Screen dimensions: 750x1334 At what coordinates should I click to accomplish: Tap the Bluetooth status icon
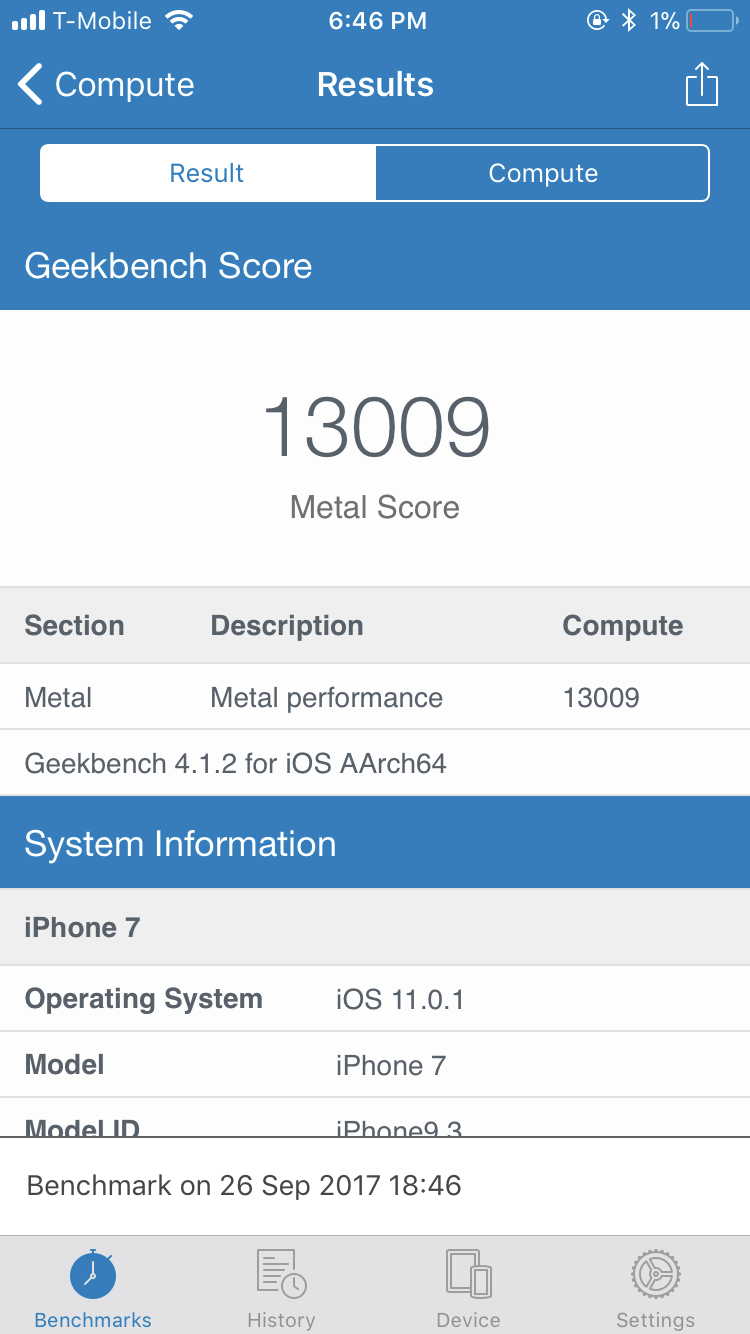[628, 20]
